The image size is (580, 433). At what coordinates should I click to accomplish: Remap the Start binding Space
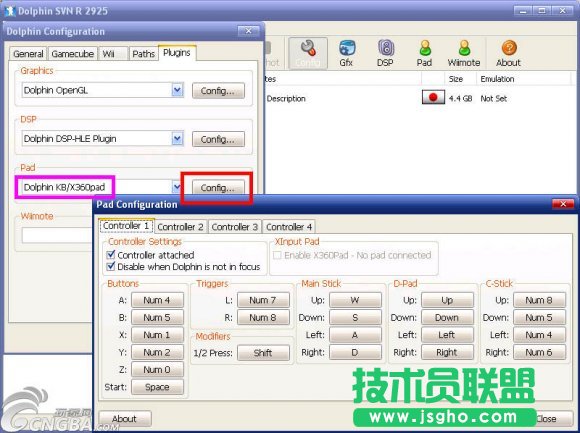[x=157, y=387]
